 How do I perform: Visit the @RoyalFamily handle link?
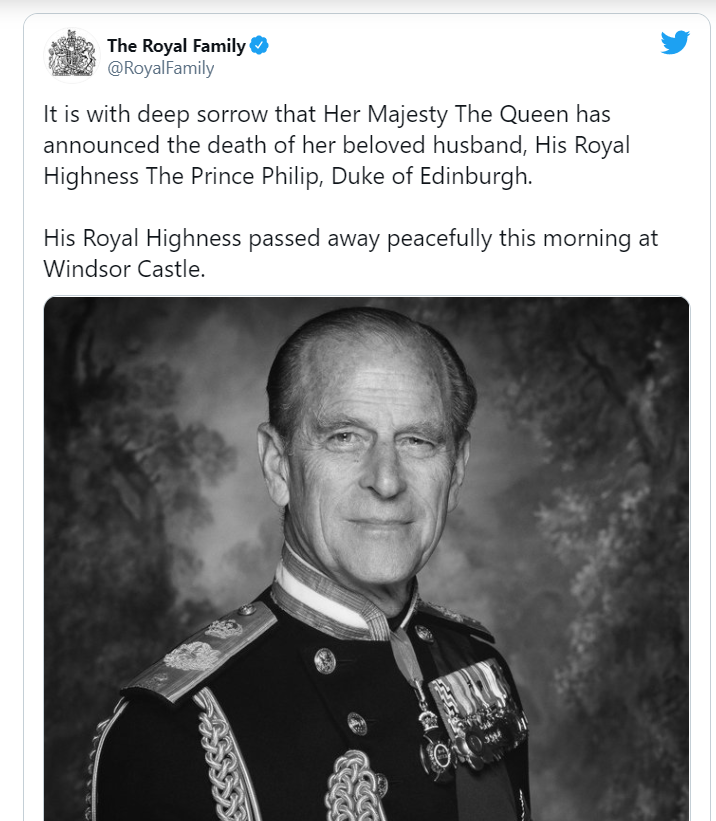(x=161, y=68)
